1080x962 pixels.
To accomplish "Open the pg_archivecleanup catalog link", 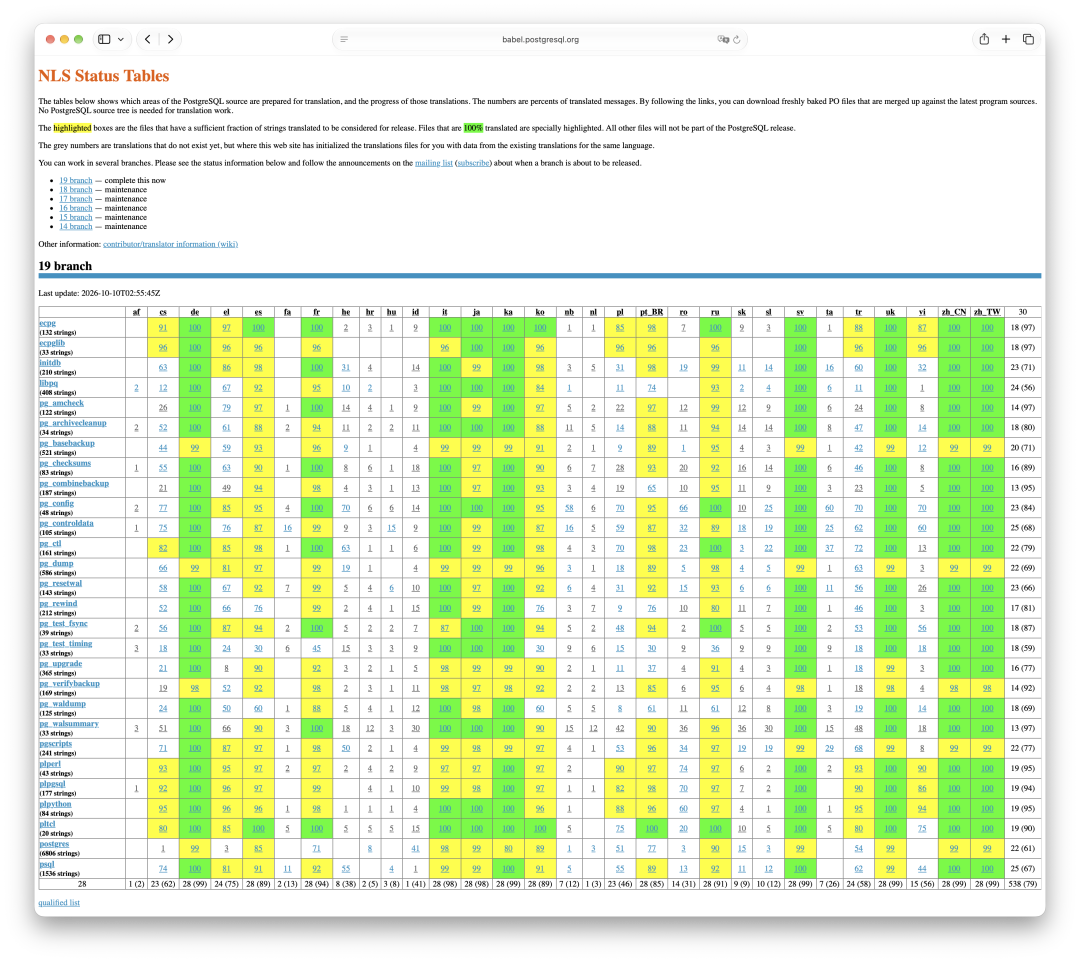I will [73, 423].
